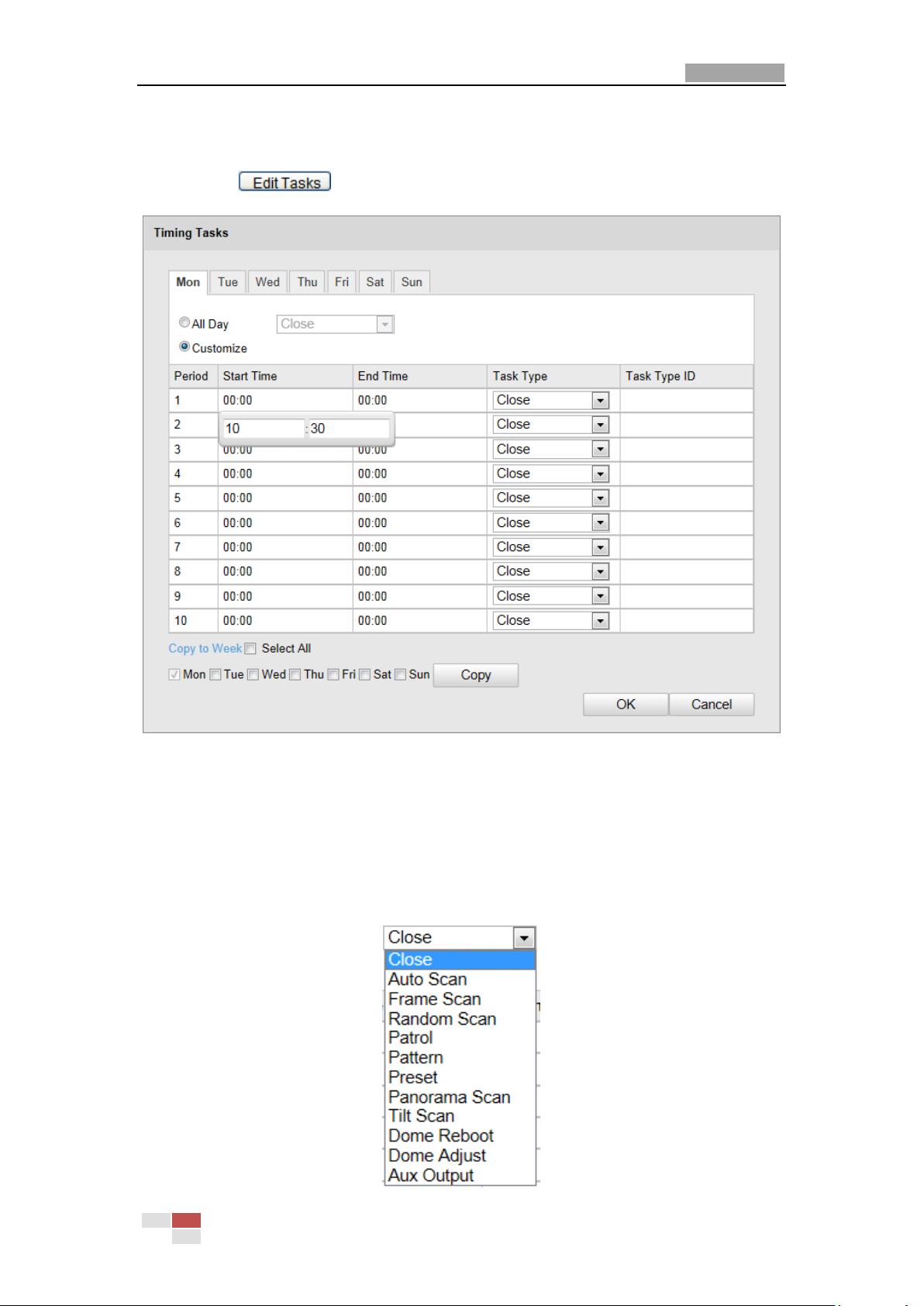
Task: Select the Customize radio button
Action: [x=184, y=346]
